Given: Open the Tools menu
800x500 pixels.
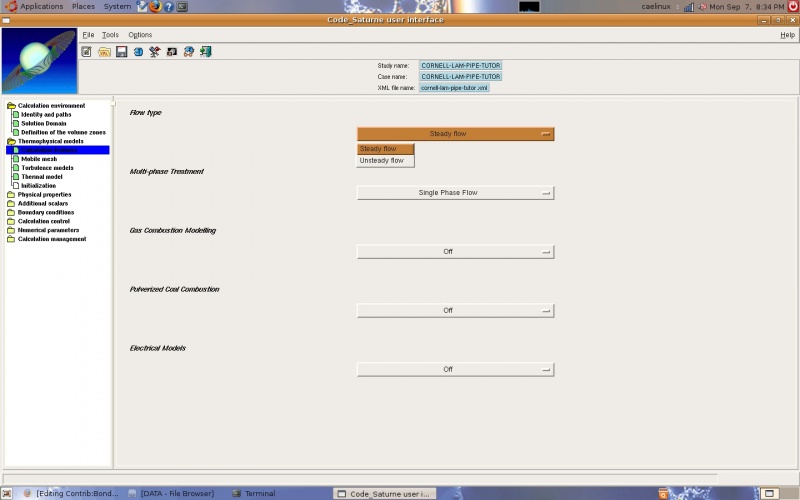Looking at the screenshot, I should pyautogui.click(x=110, y=35).
